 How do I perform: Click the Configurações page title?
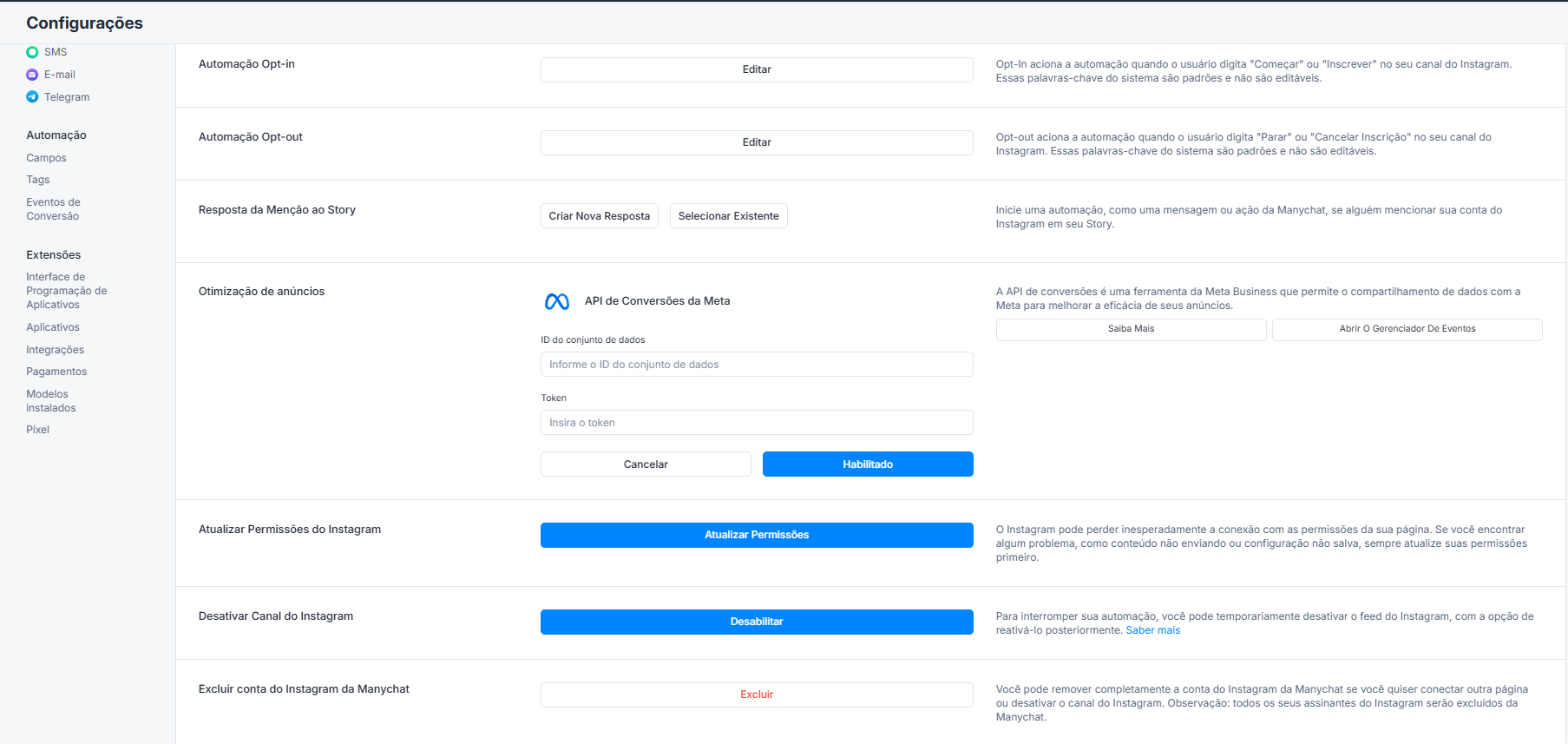85,23
